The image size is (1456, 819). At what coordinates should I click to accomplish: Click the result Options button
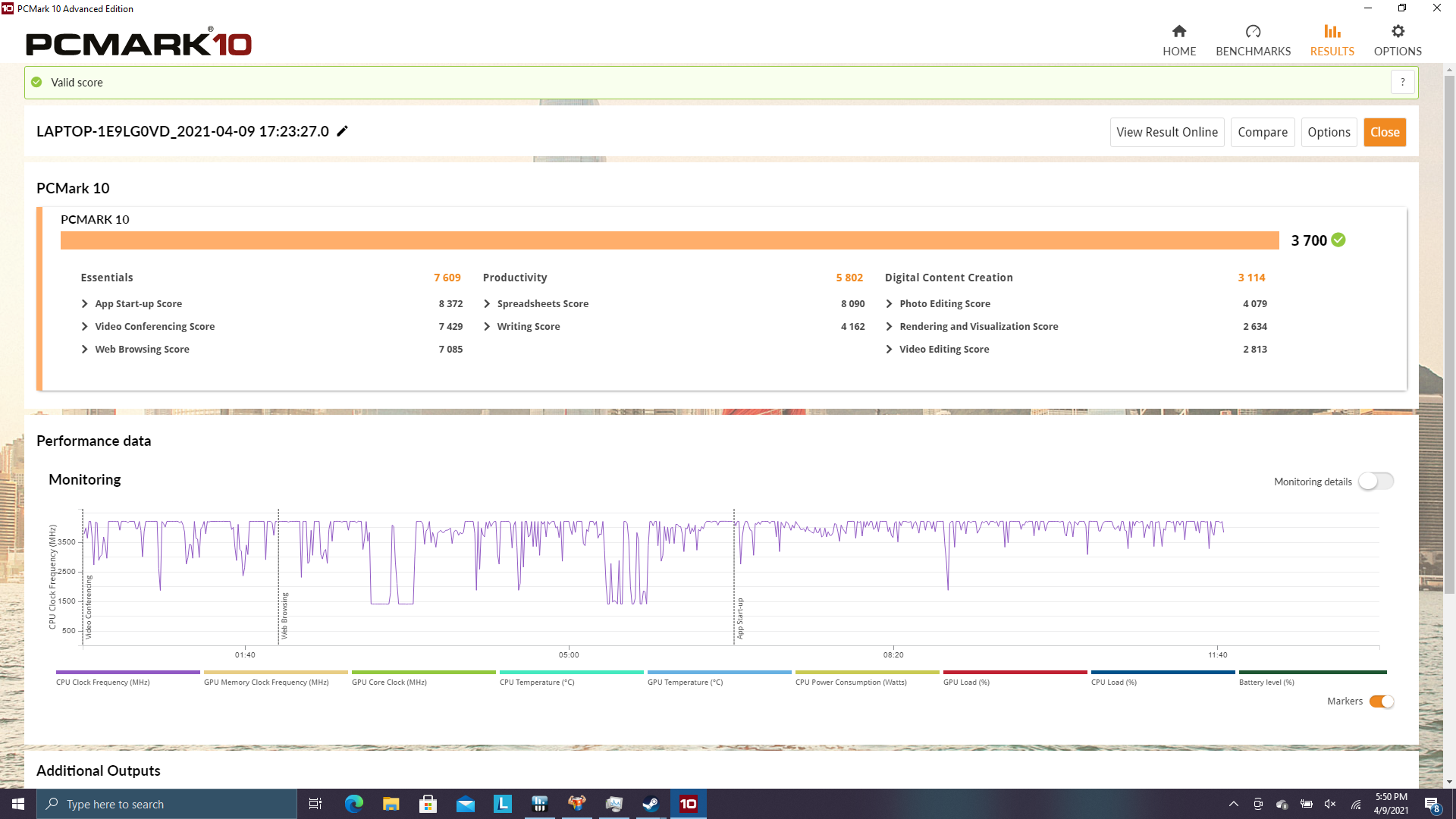pos(1329,132)
